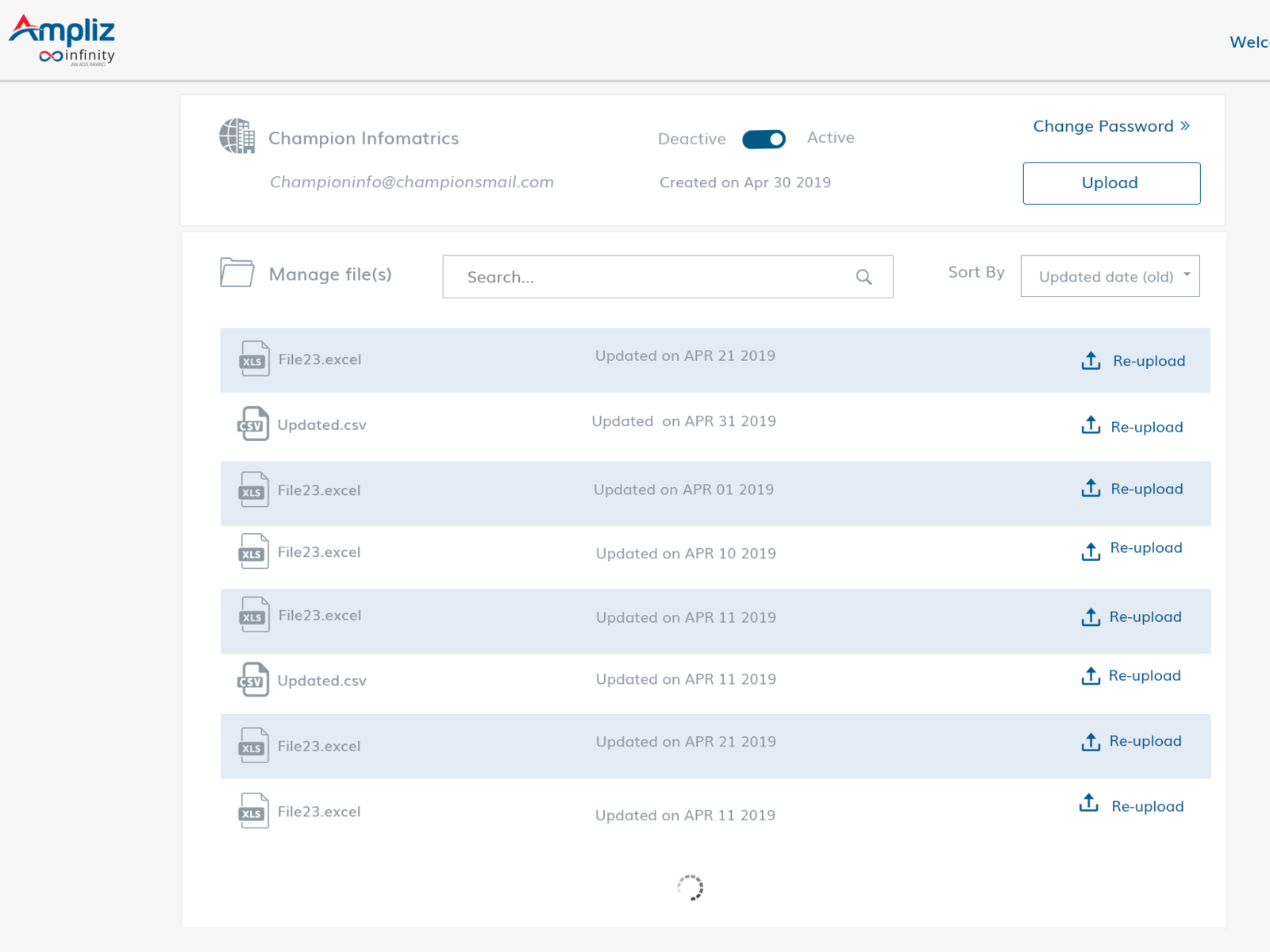1270x952 pixels.
Task: Click the Ampliz infinity logo
Action: pos(60,37)
